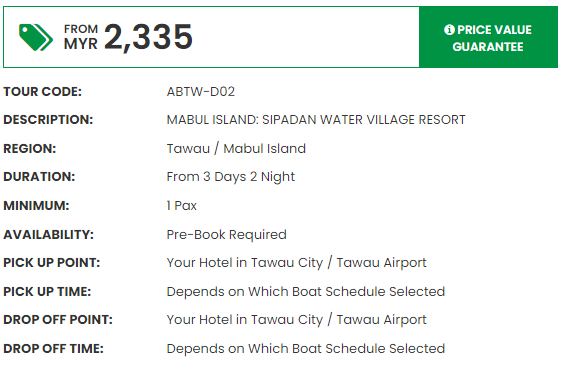The image size is (568, 365).
Task: Open the Price Value Guarantee button
Action: pyautogui.click(x=488, y=37)
